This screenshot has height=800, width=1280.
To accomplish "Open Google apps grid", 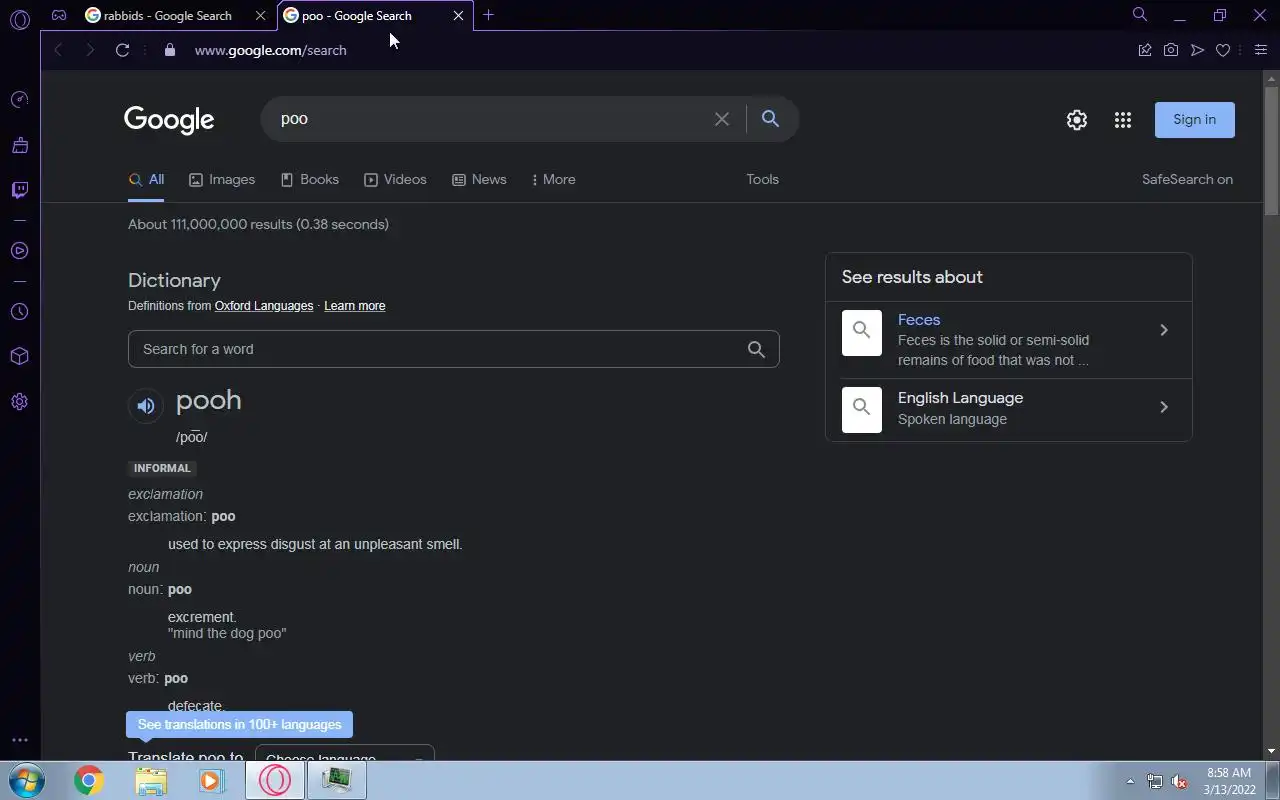I will pos(1123,120).
